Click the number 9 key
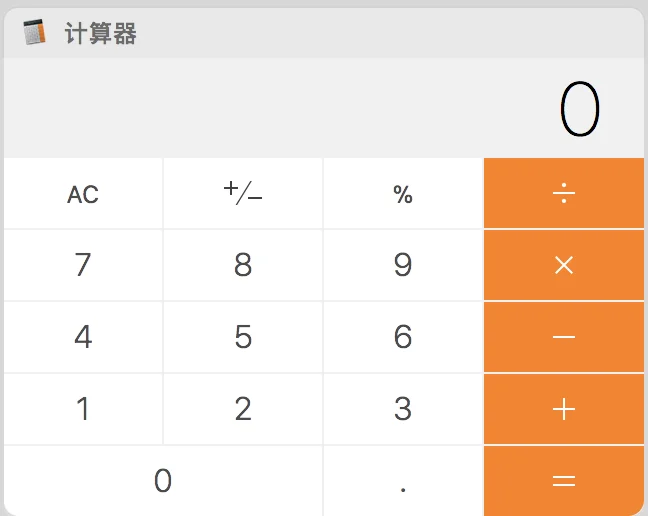Screen dimensions: 648x516 pos(403,265)
